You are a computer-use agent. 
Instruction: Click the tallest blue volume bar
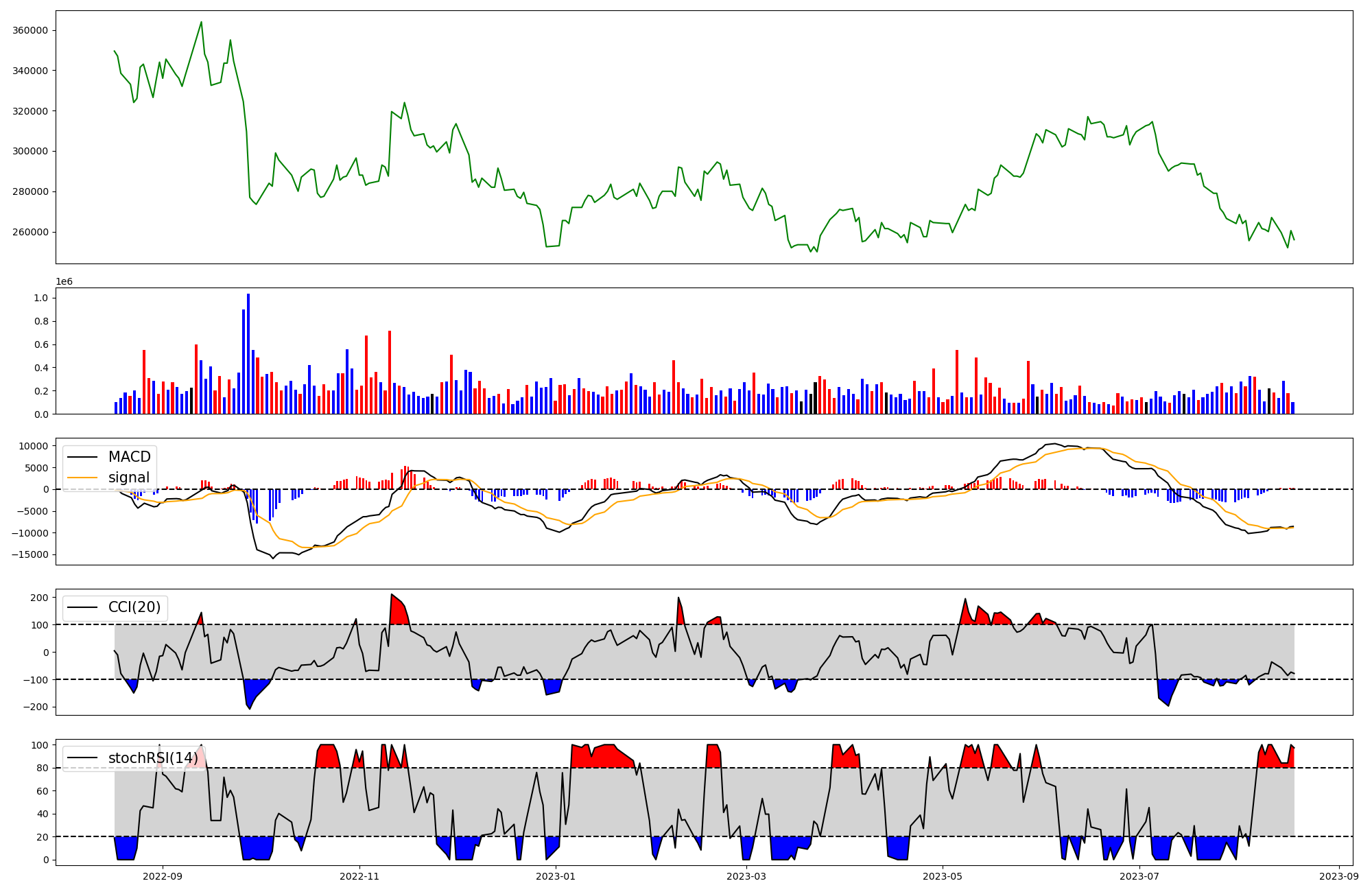click(248, 353)
